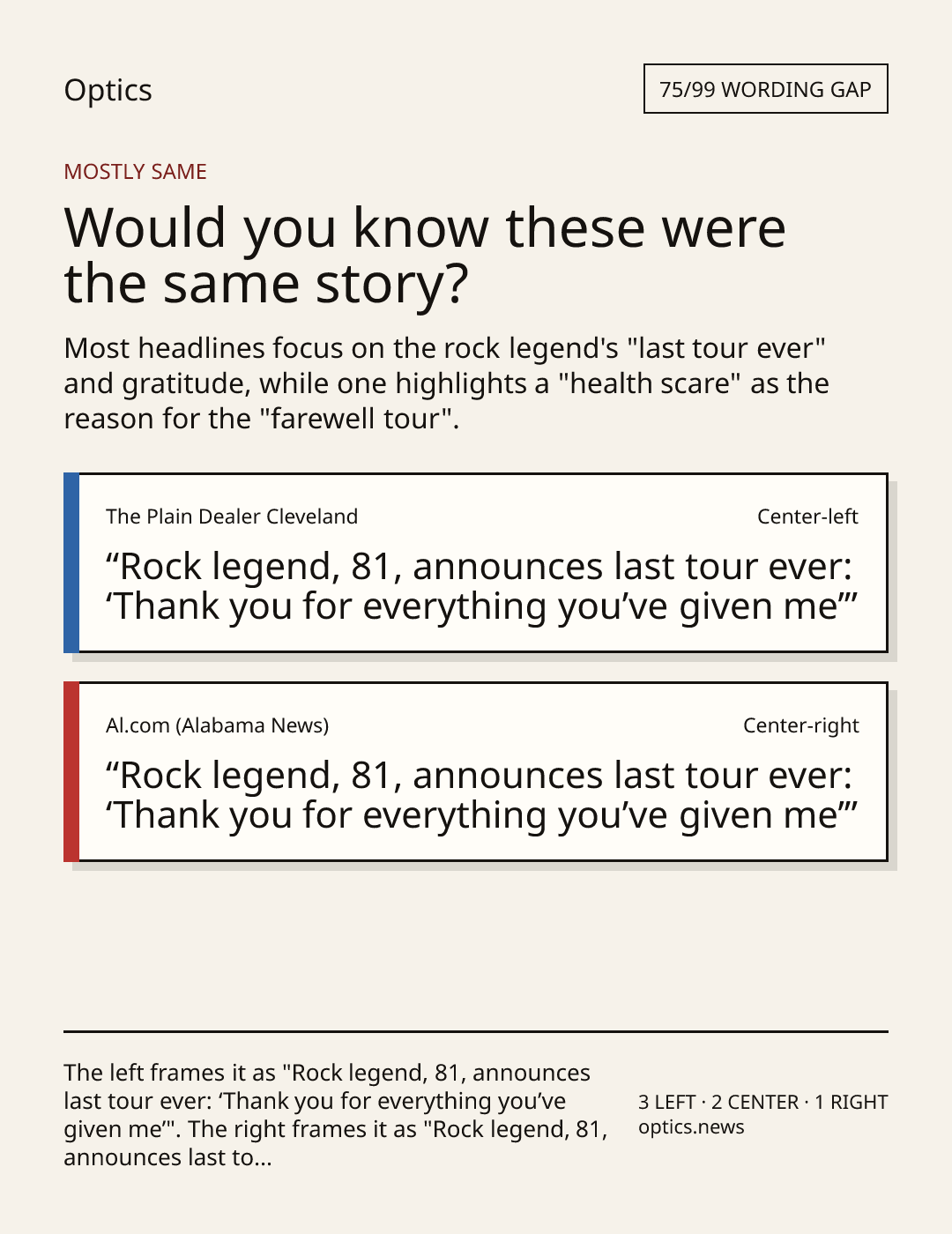Click the Optics logo text

108,90
